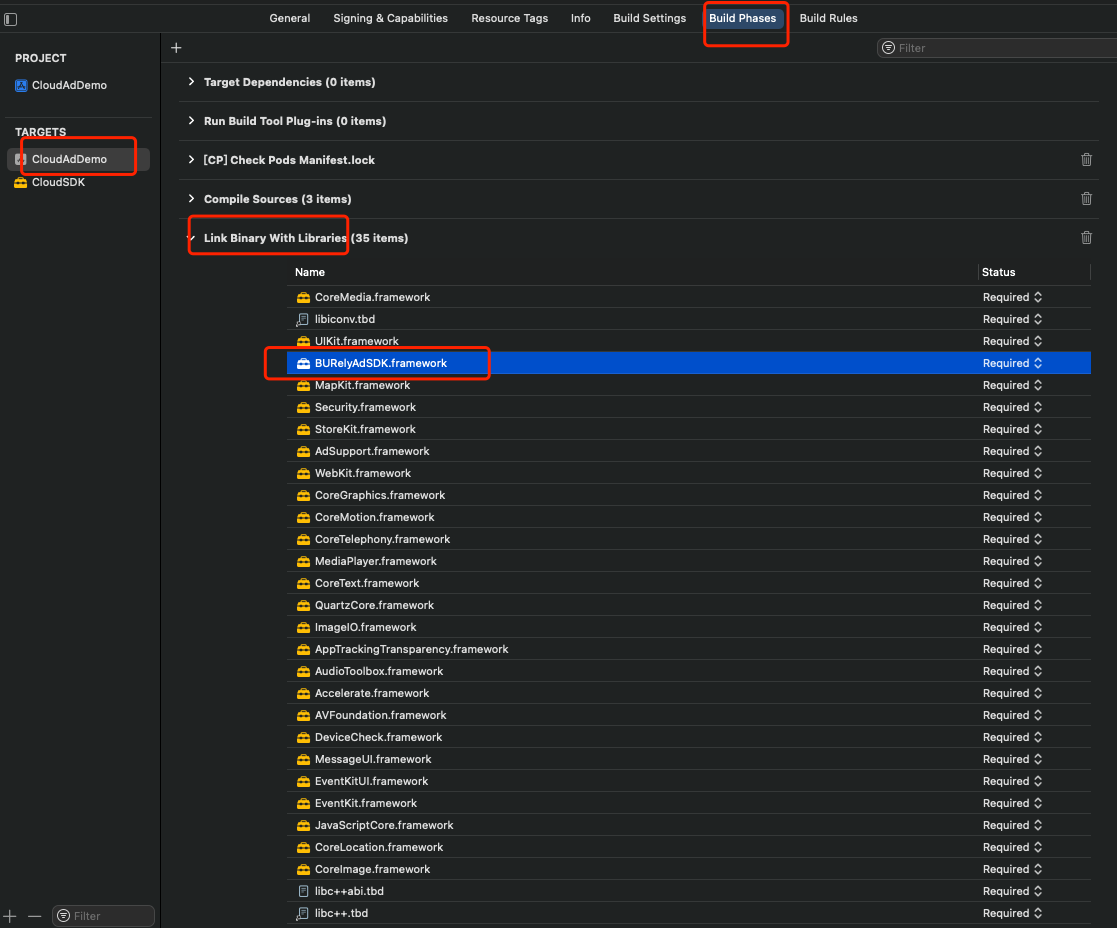
Task: Click the CloudAdDemo project icon
Action: [21, 85]
